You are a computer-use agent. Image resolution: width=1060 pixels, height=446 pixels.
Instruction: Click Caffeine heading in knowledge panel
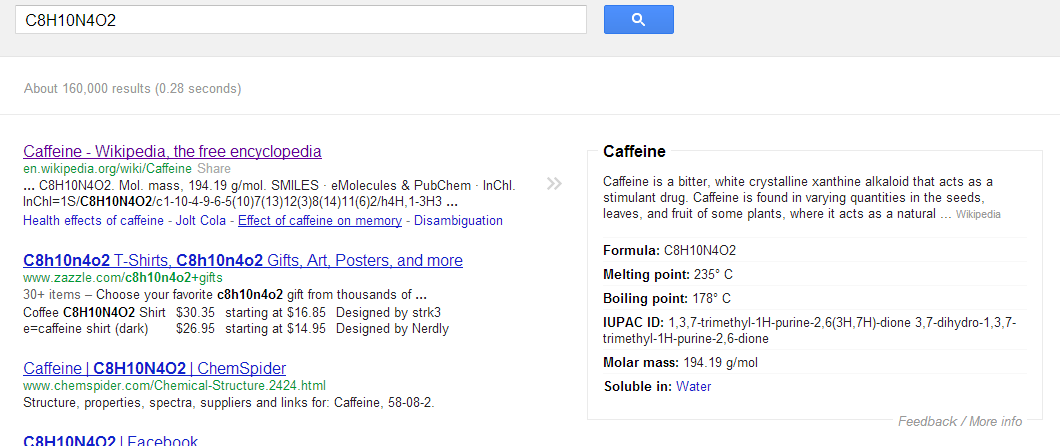pyautogui.click(x=634, y=151)
